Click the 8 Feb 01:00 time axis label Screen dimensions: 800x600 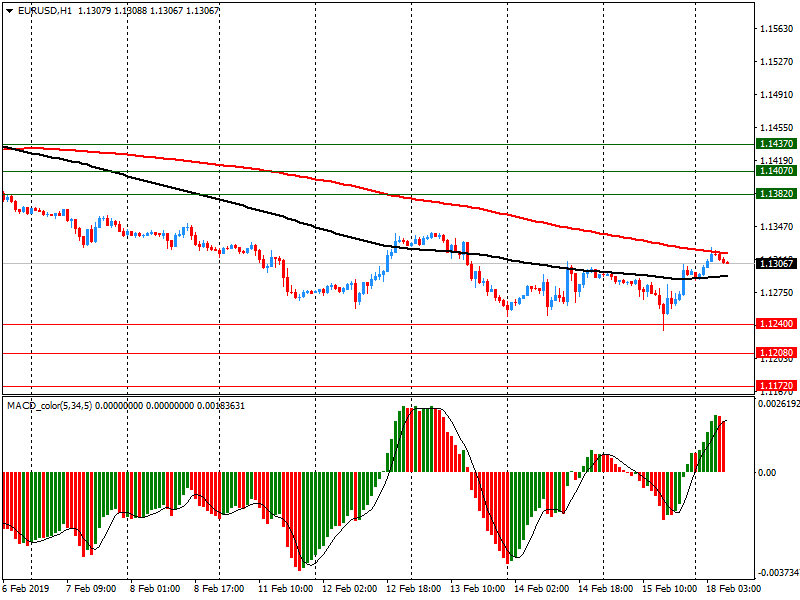[x=155, y=589]
